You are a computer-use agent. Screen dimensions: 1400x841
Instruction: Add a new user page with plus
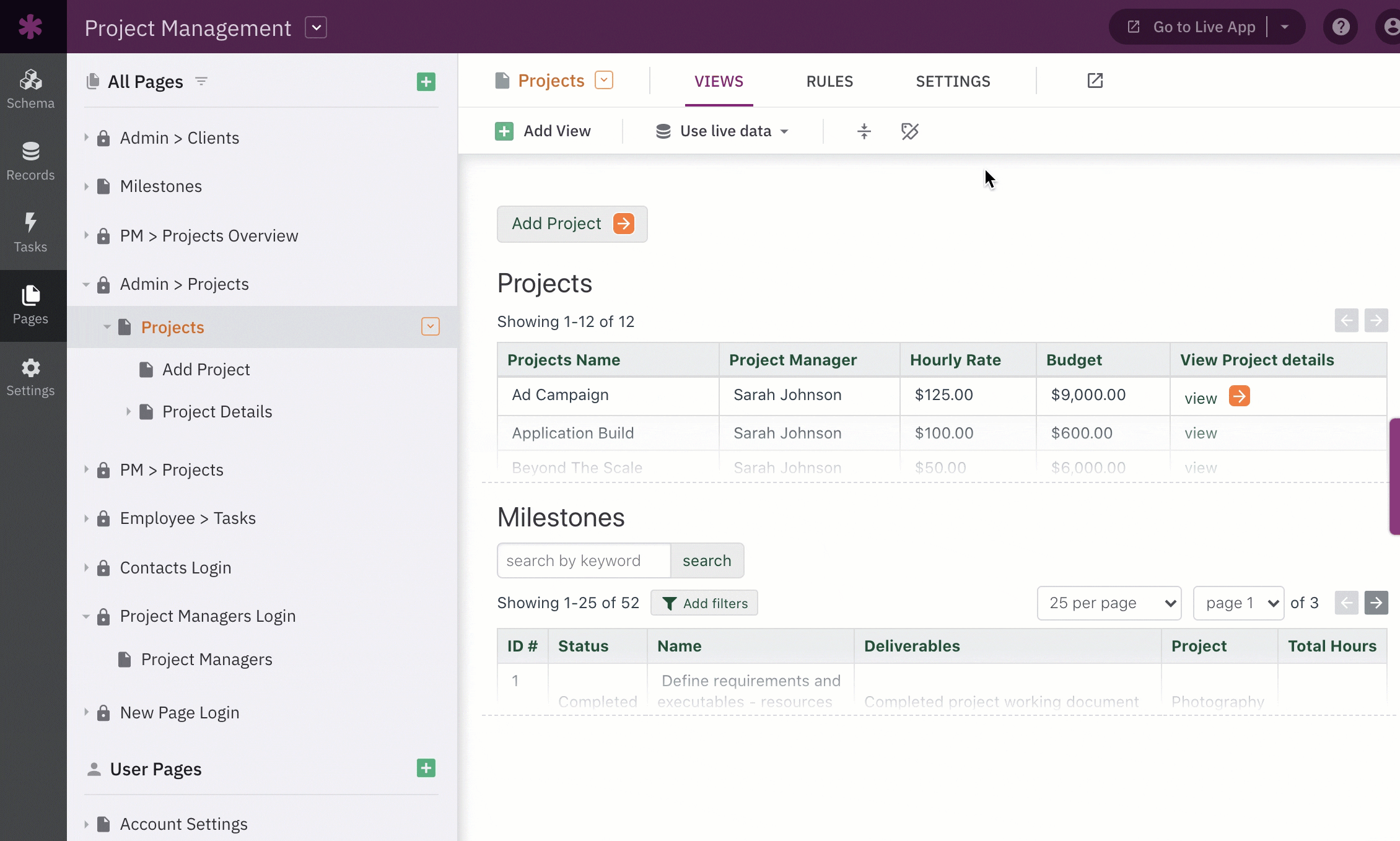tap(426, 769)
